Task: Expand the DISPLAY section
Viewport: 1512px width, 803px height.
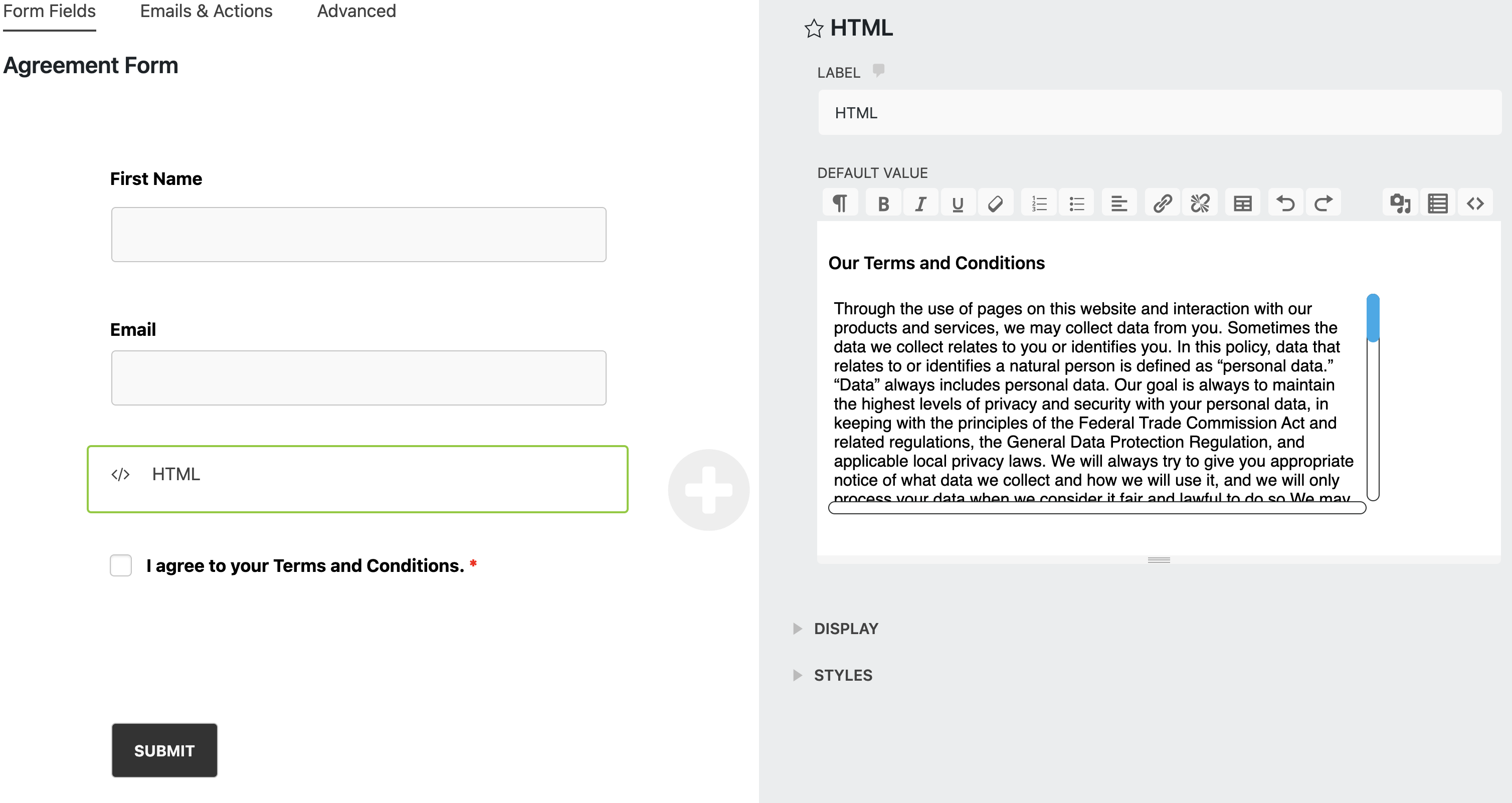Action: click(845, 629)
